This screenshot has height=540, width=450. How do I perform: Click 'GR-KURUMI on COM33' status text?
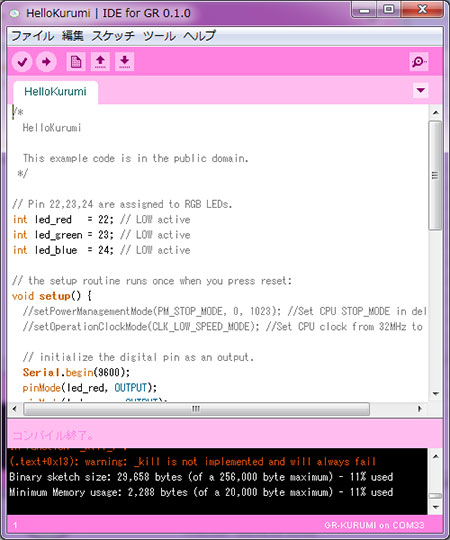pyautogui.click(x=374, y=525)
